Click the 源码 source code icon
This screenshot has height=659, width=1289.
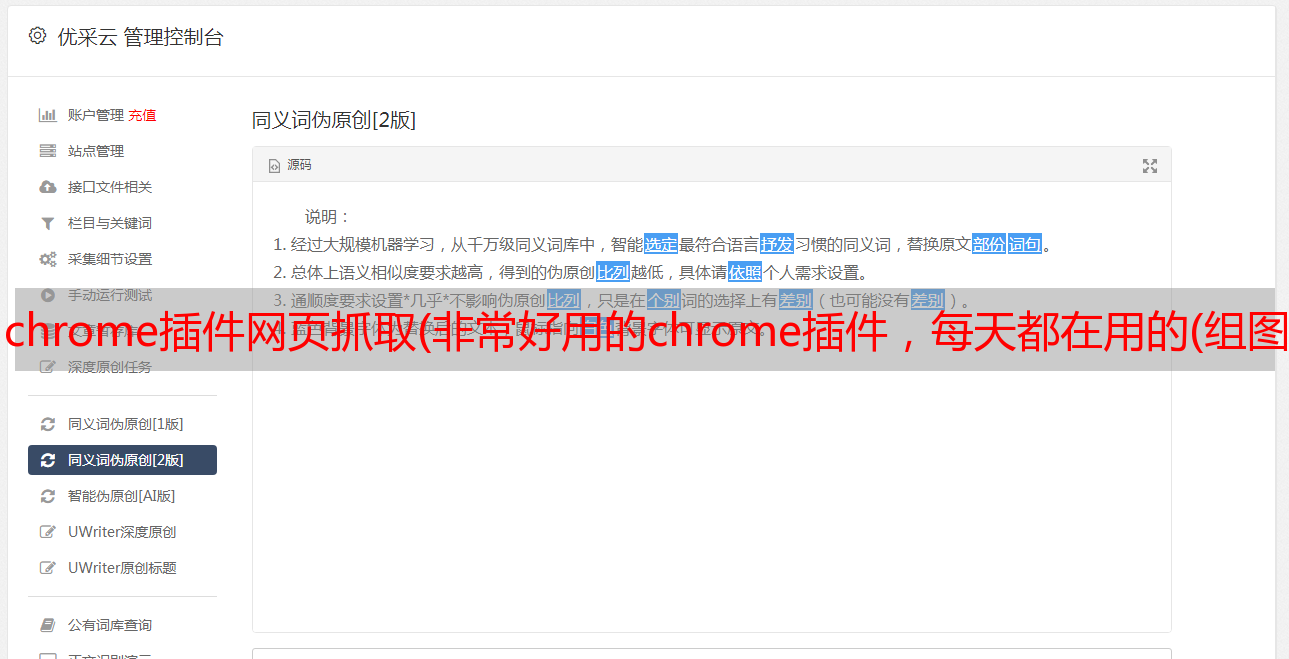click(x=274, y=166)
